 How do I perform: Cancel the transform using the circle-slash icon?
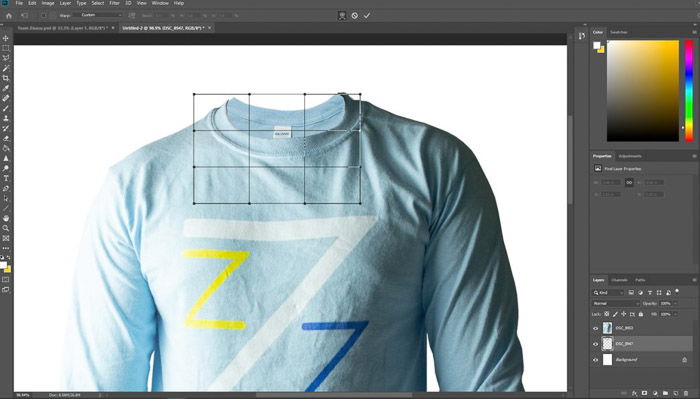tap(354, 16)
